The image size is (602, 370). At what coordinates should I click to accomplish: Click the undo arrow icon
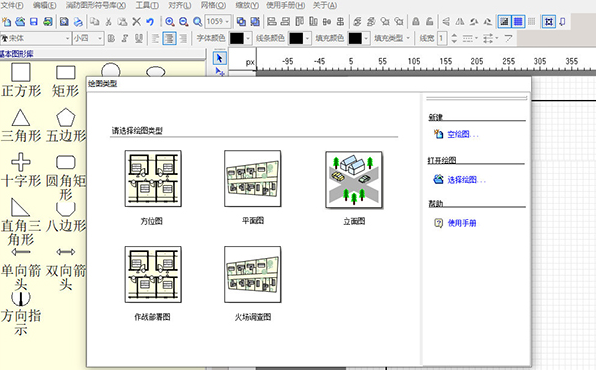click(150, 21)
